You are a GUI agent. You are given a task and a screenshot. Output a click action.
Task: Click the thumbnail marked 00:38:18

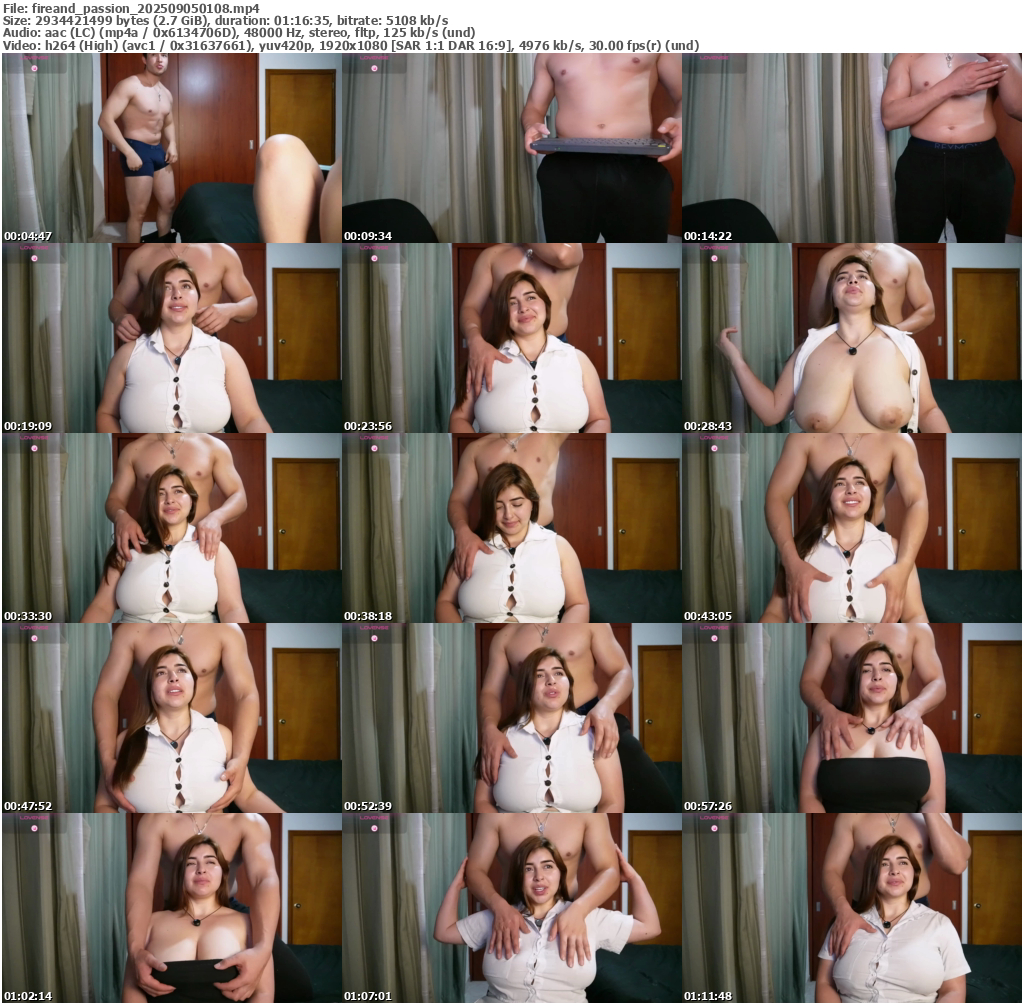511,528
